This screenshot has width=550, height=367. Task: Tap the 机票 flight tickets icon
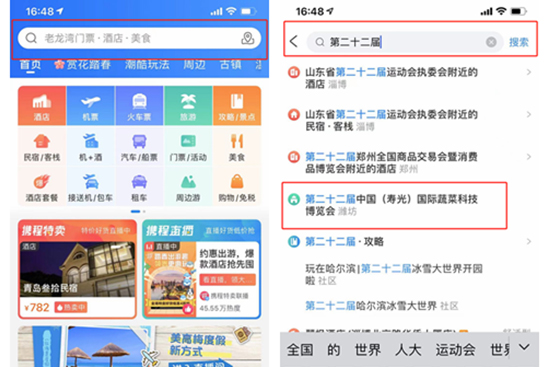[x=90, y=106]
